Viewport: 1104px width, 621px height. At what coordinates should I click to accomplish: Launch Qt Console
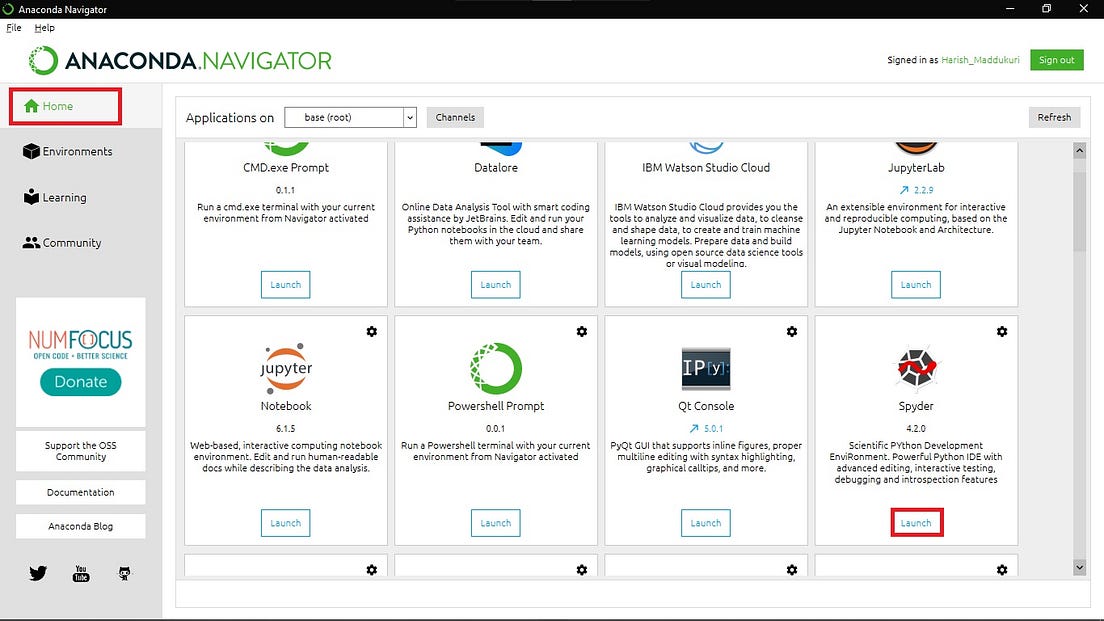pyautogui.click(x=705, y=523)
